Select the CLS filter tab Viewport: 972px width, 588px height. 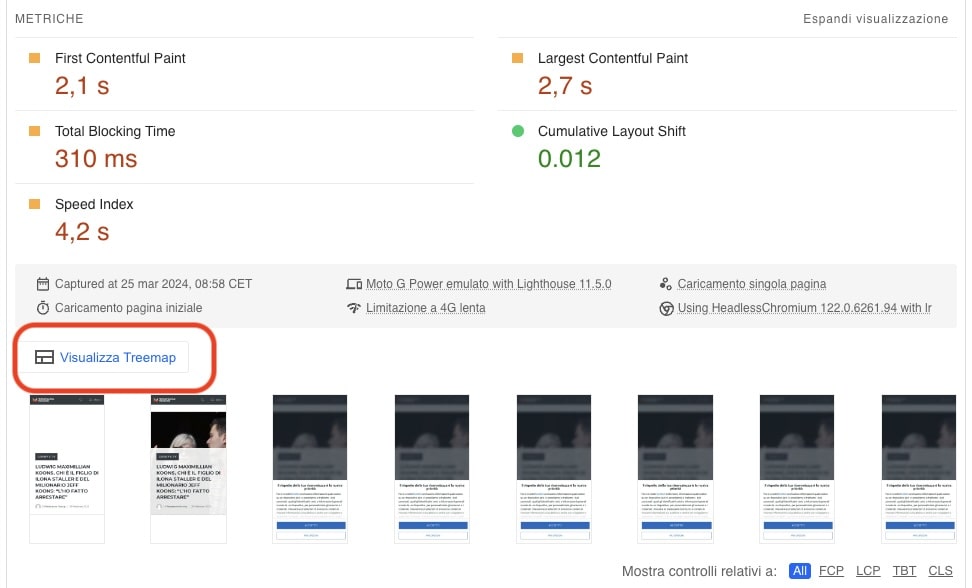(x=940, y=571)
